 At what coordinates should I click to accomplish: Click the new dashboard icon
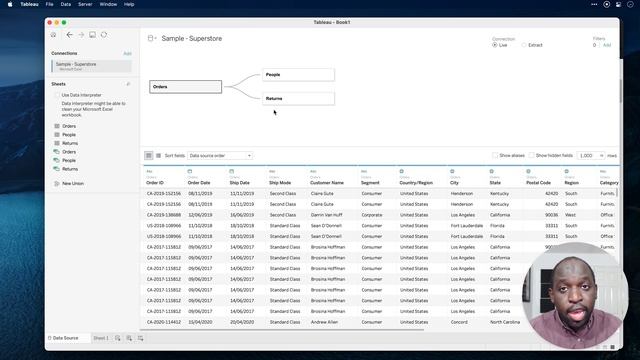pyautogui.click(x=129, y=338)
